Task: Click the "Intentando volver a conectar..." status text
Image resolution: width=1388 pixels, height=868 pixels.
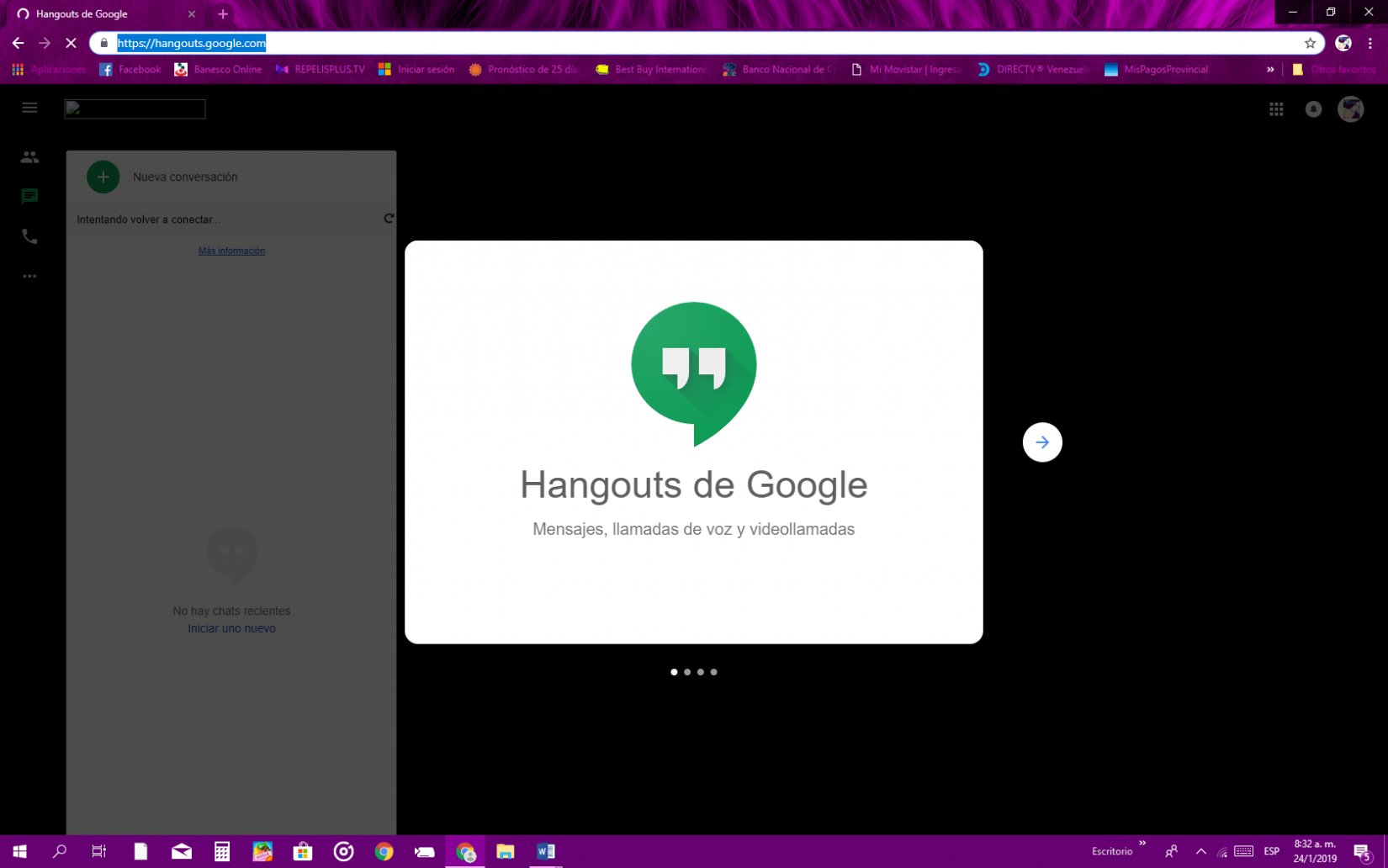Action: [x=148, y=220]
